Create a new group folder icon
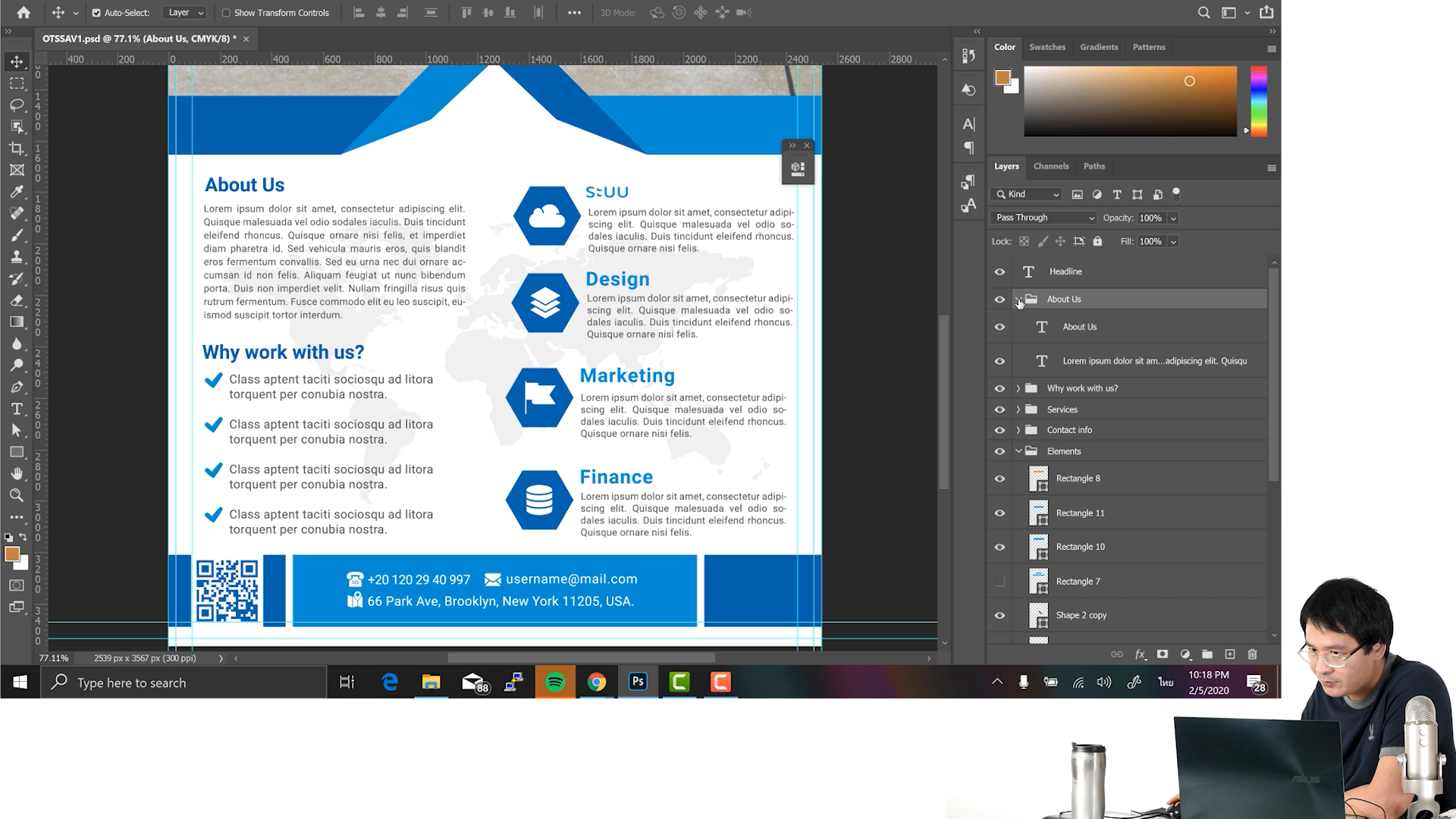Screen dimensions: 1456x819 1207,654
